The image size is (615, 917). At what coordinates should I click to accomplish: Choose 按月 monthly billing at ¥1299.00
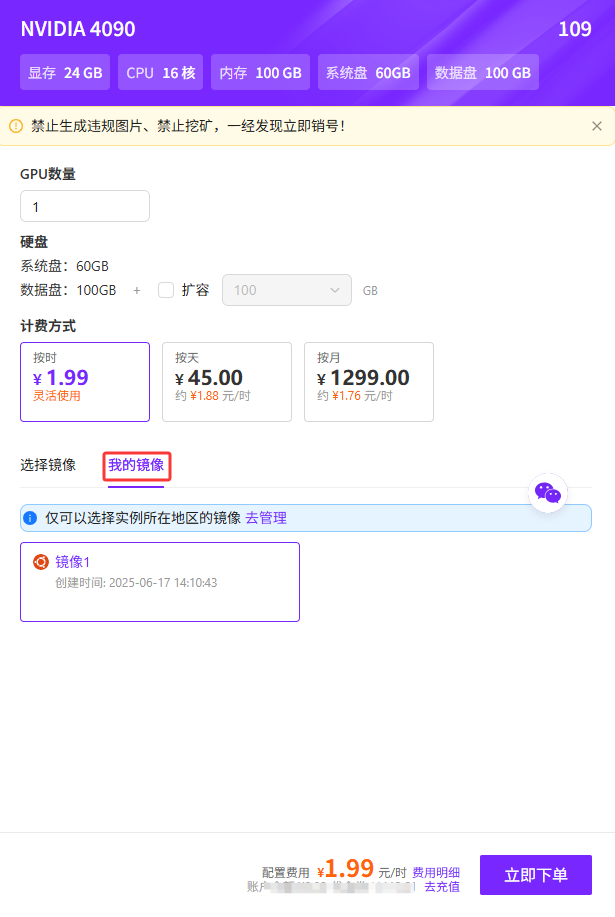tap(369, 381)
